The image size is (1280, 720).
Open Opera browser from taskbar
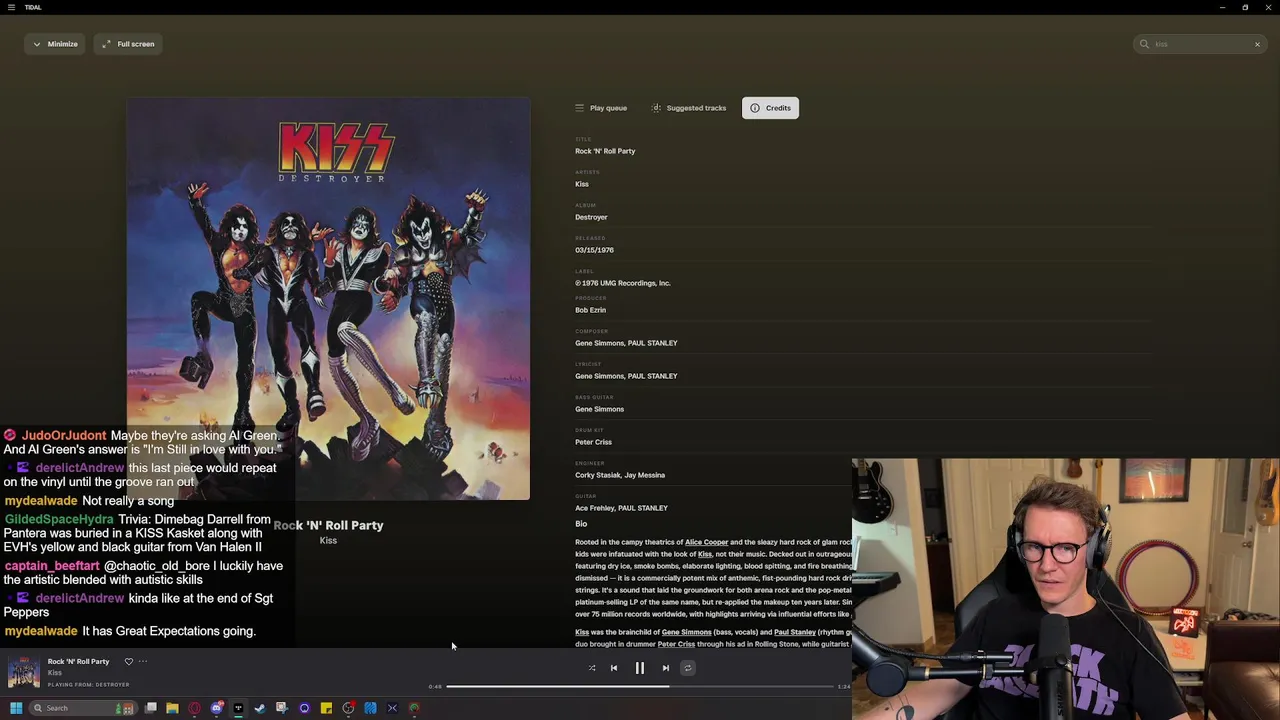point(194,708)
